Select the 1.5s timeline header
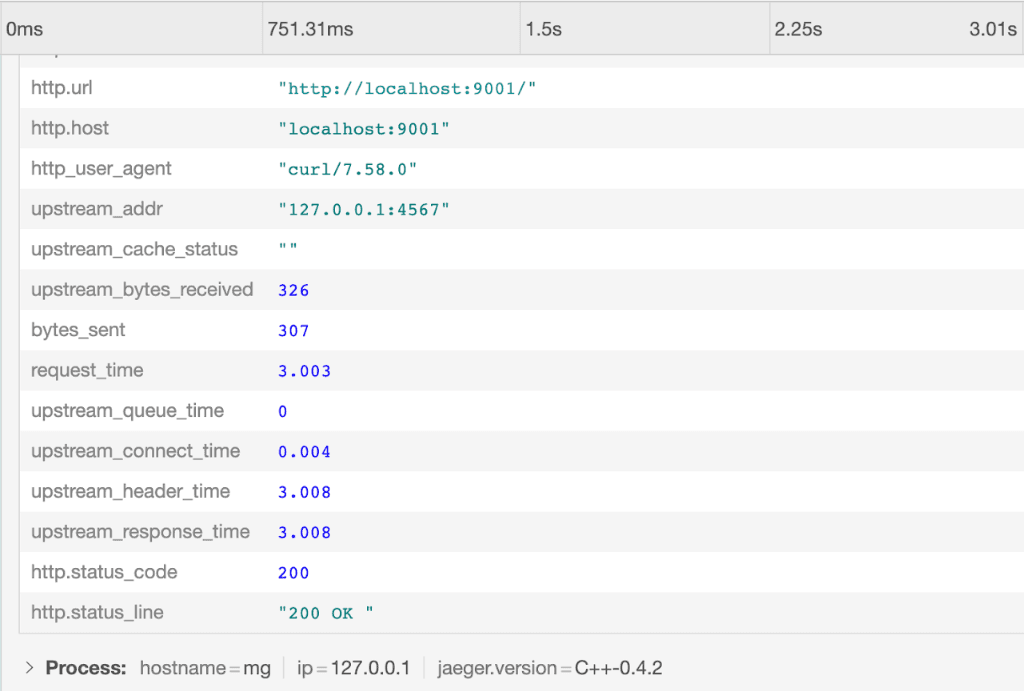This screenshot has width=1024, height=692. click(x=543, y=29)
